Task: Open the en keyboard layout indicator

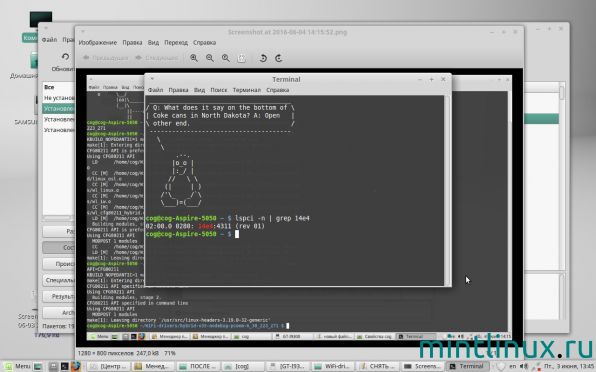Action: tap(513, 366)
